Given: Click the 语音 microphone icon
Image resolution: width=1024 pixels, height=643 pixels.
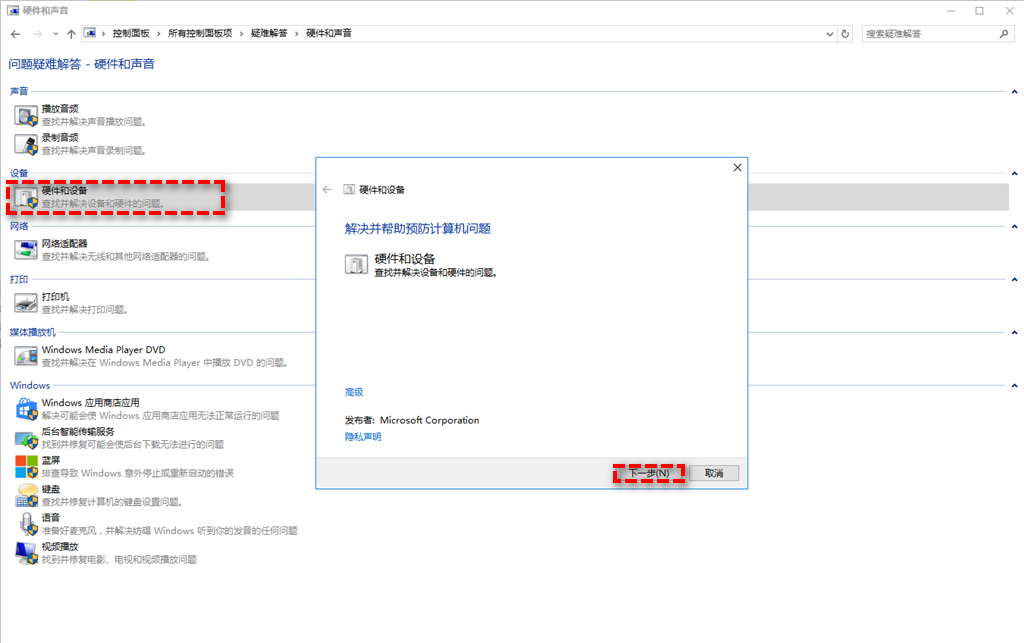Looking at the screenshot, I should click(x=25, y=524).
